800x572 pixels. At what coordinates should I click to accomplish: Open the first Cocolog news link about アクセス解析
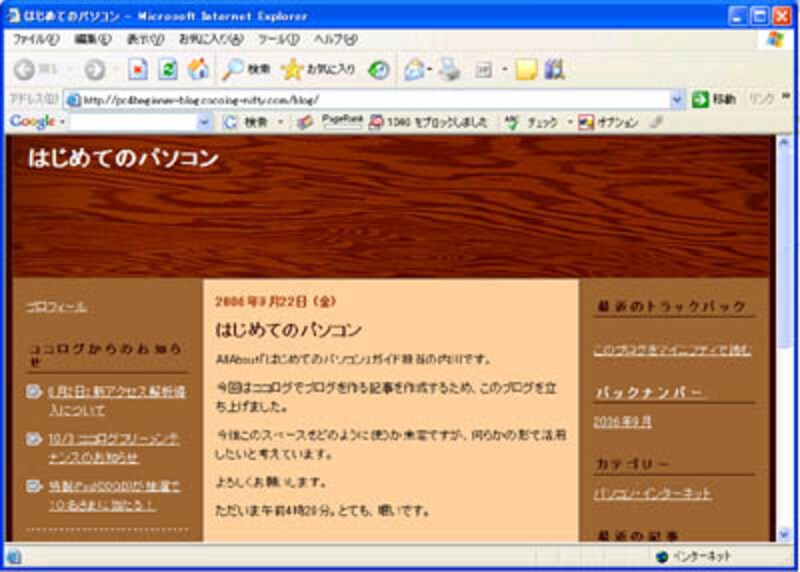[x=117, y=401]
